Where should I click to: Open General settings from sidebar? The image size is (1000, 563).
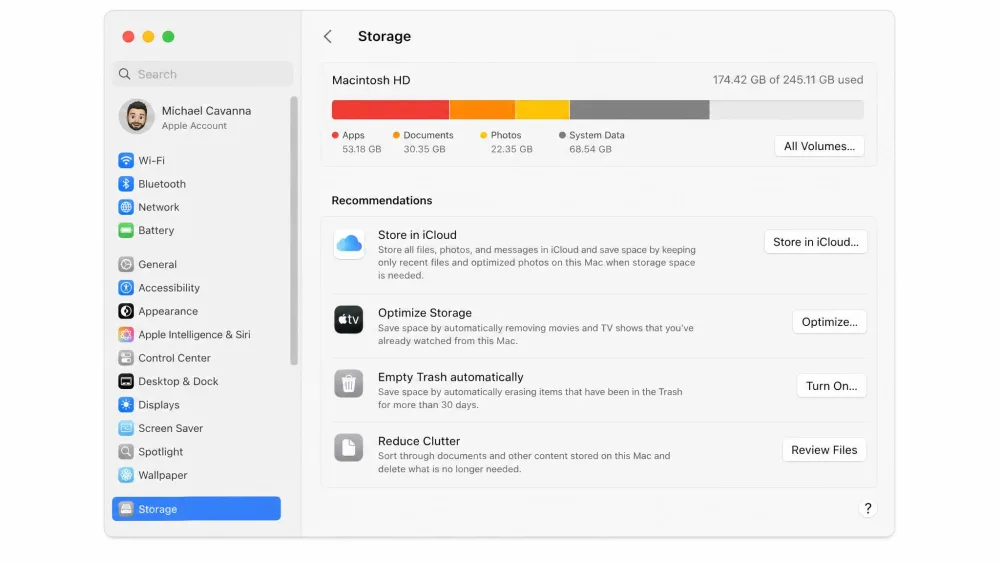(196, 264)
